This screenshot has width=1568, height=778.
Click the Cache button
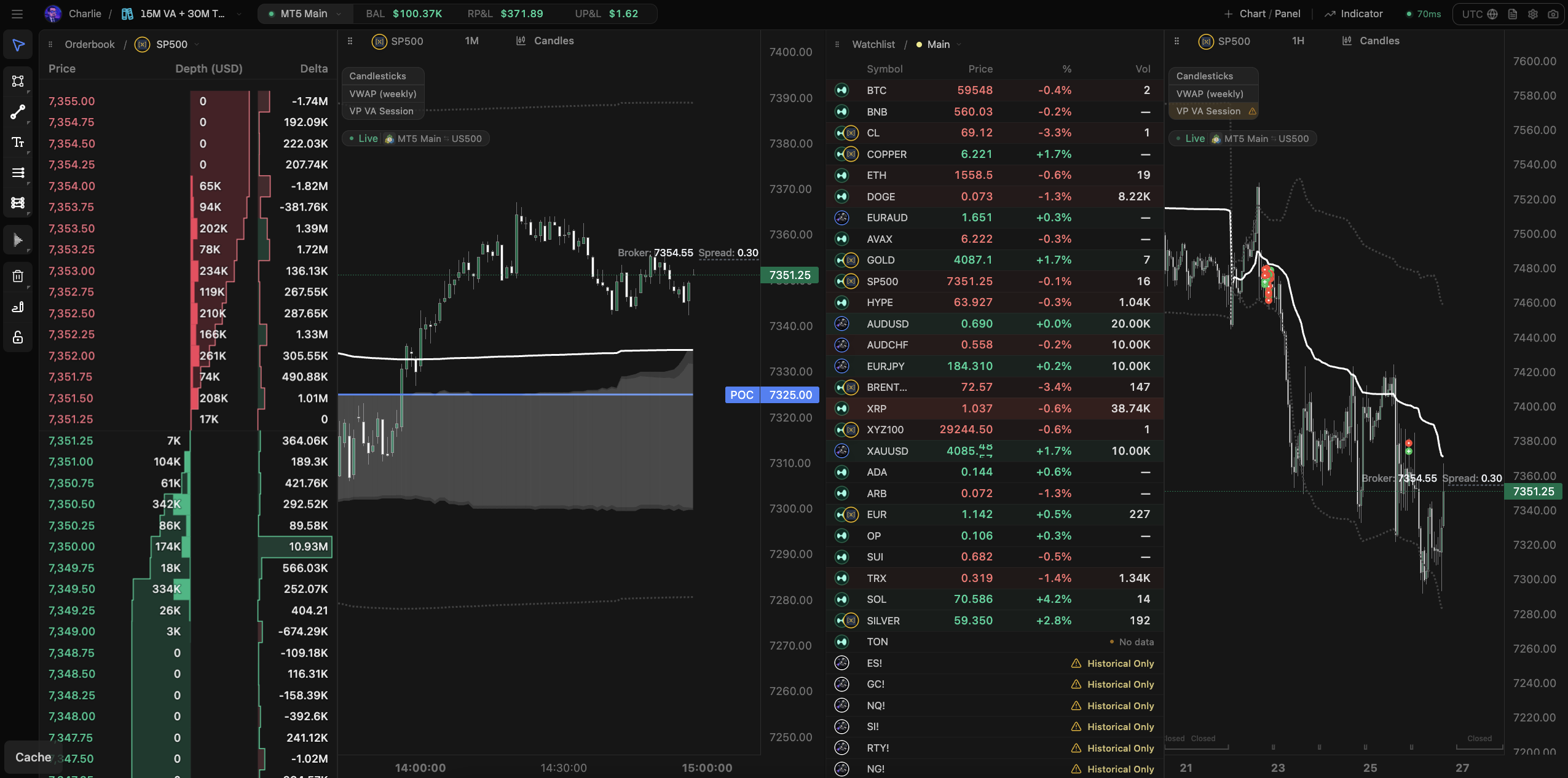pos(33,758)
